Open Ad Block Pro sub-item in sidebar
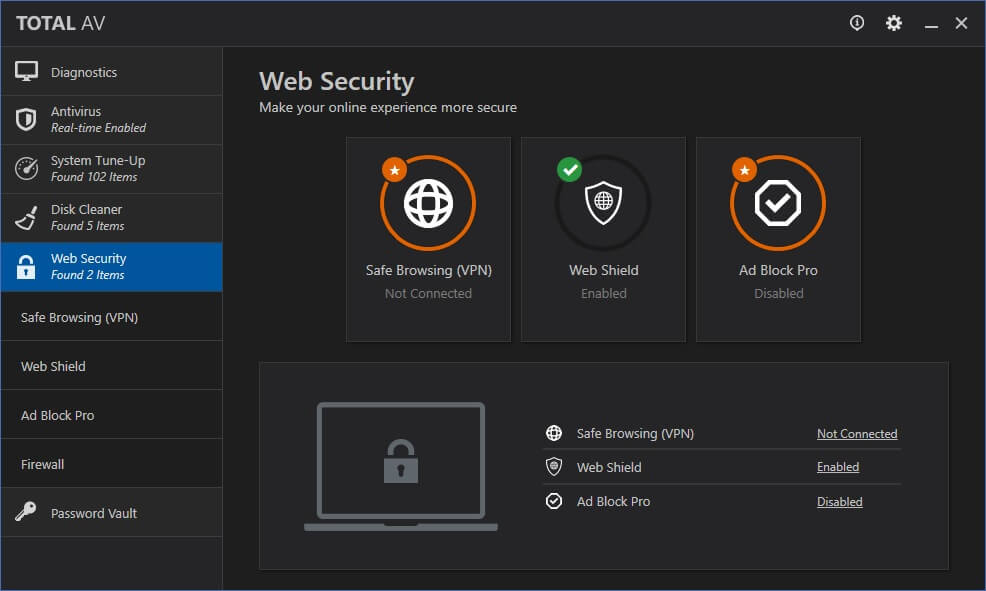The width and height of the screenshot is (986, 591). click(111, 415)
